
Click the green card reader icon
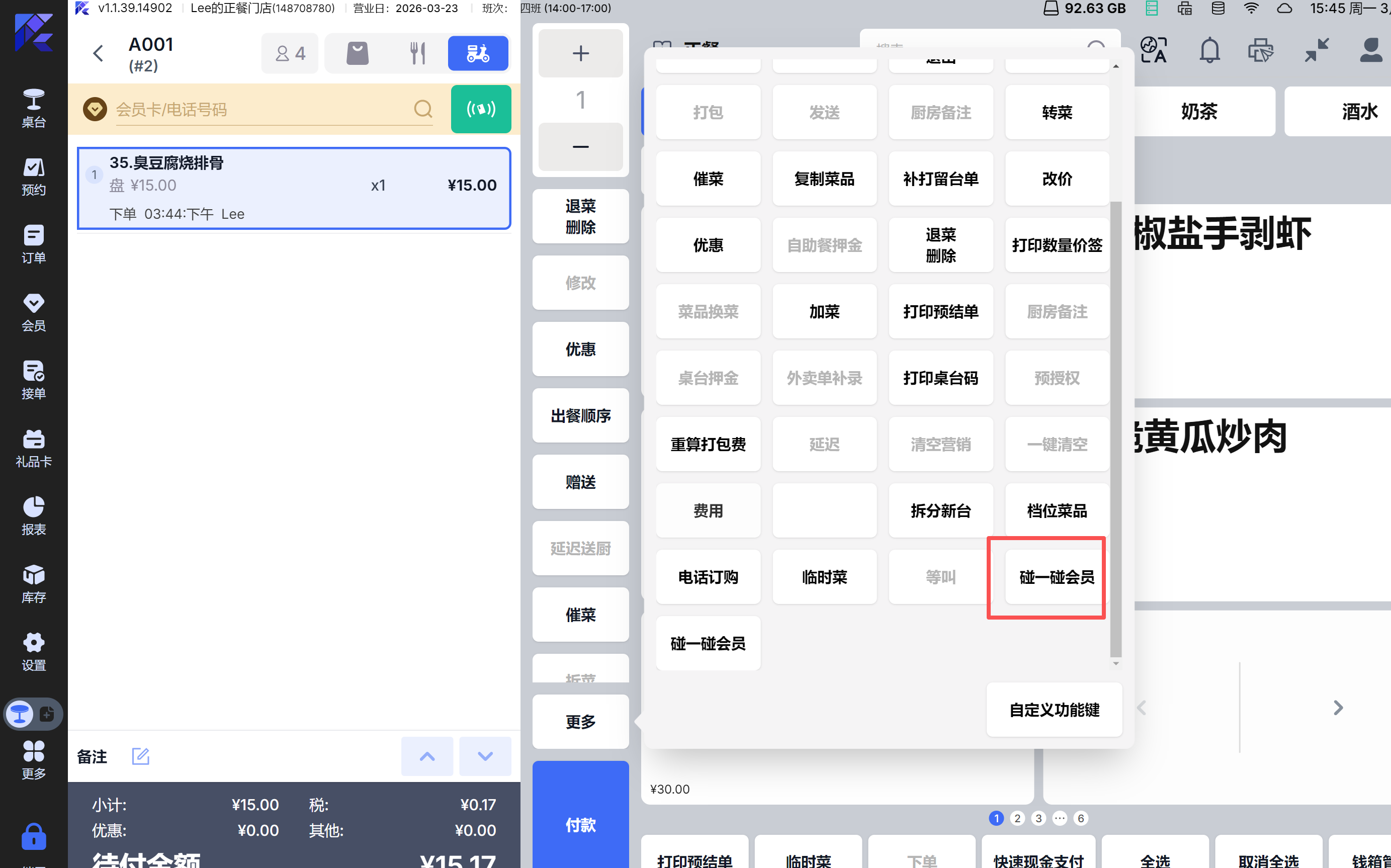pos(480,109)
